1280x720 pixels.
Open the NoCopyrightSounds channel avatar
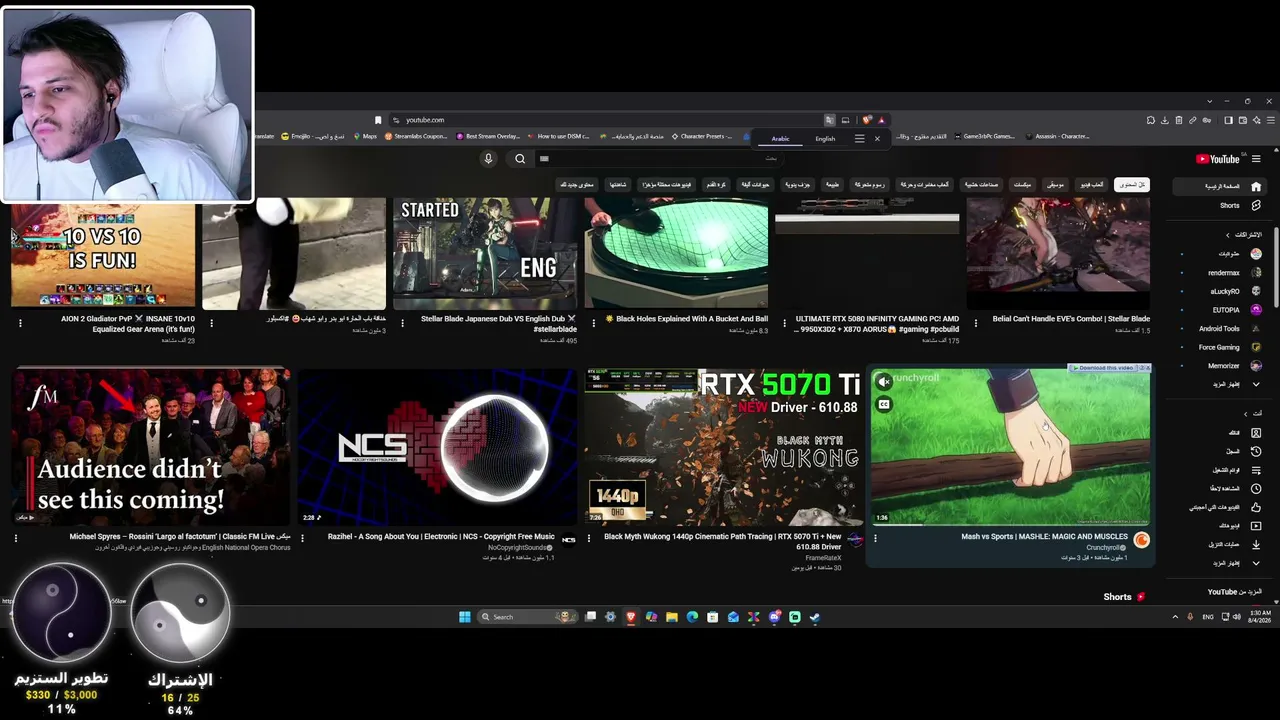click(568, 540)
